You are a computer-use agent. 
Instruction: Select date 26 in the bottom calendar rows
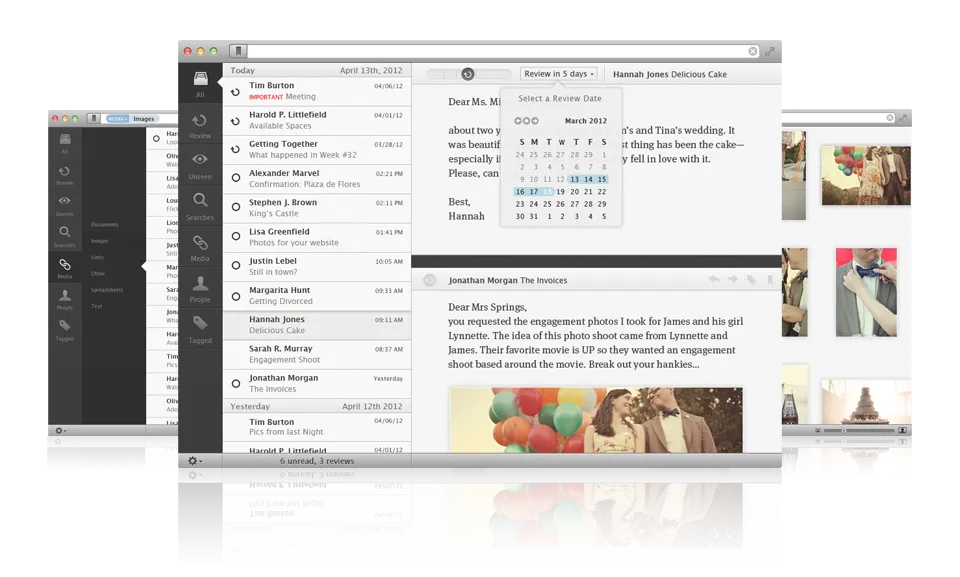point(560,204)
